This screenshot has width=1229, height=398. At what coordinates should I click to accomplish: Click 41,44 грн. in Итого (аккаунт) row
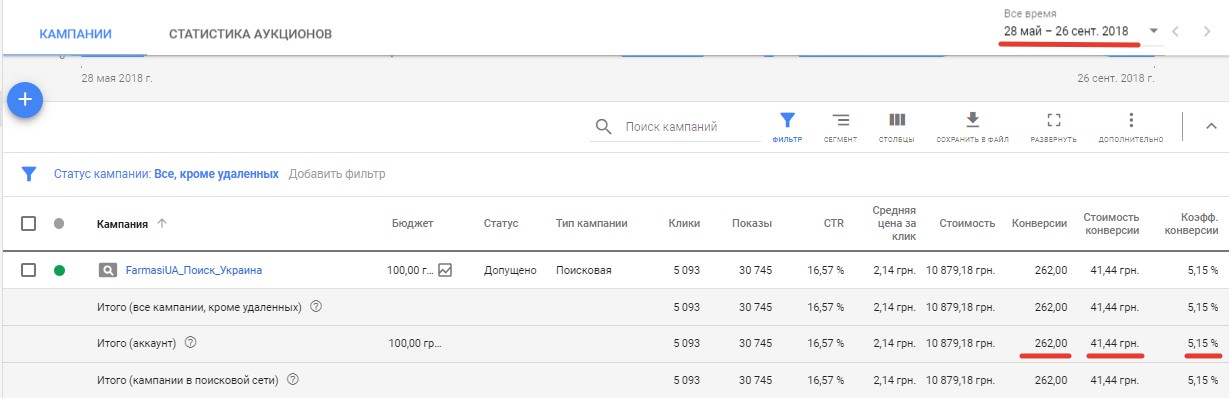coord(1116,343)
